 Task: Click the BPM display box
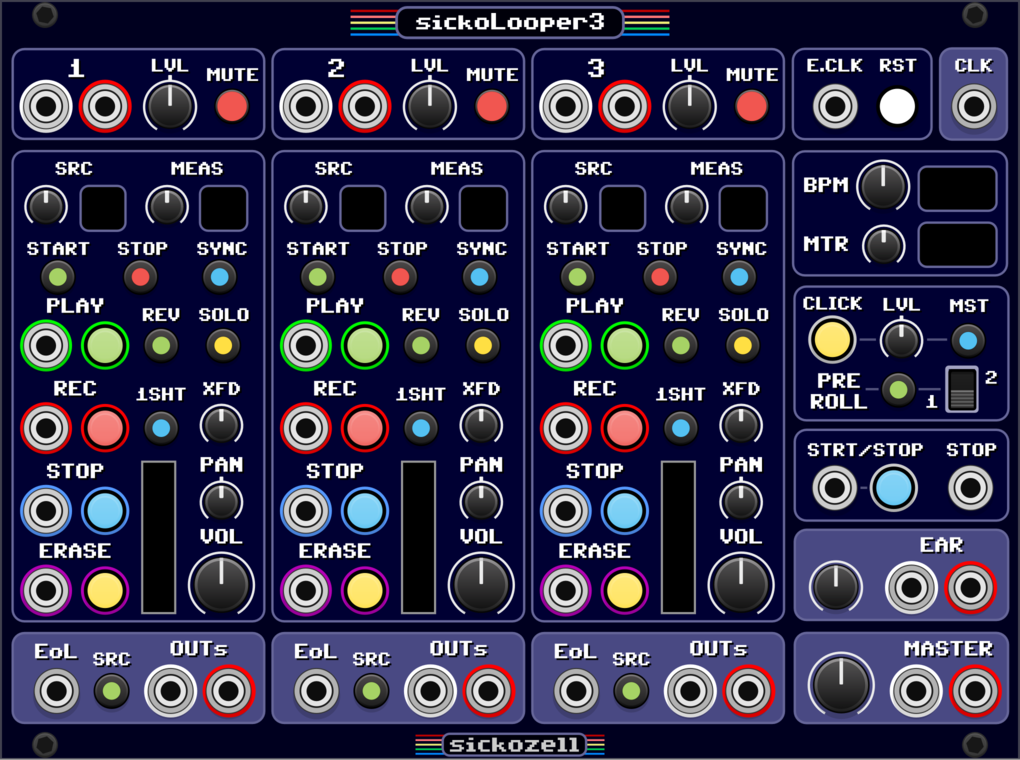click(x=957, y=188)
